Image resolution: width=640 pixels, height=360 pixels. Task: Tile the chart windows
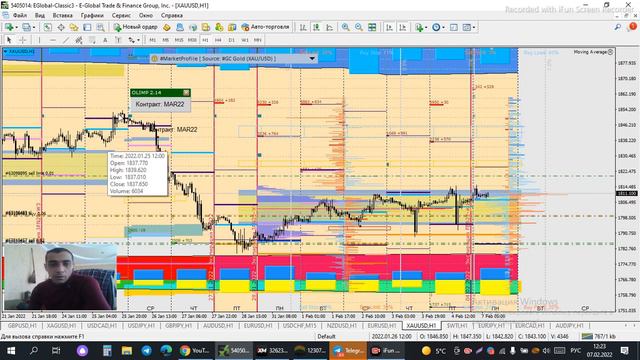tap(372, 27)
